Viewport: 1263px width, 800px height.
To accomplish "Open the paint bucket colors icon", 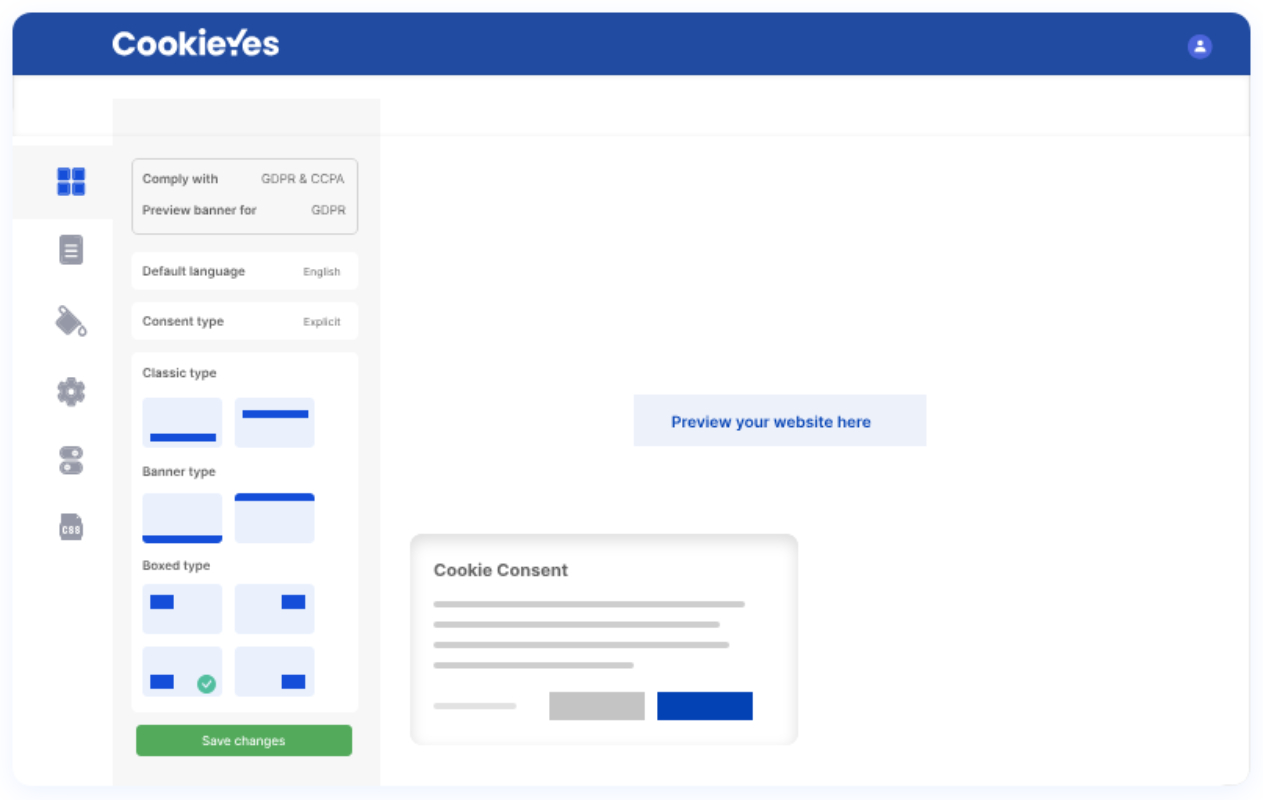I will [71, 321].
